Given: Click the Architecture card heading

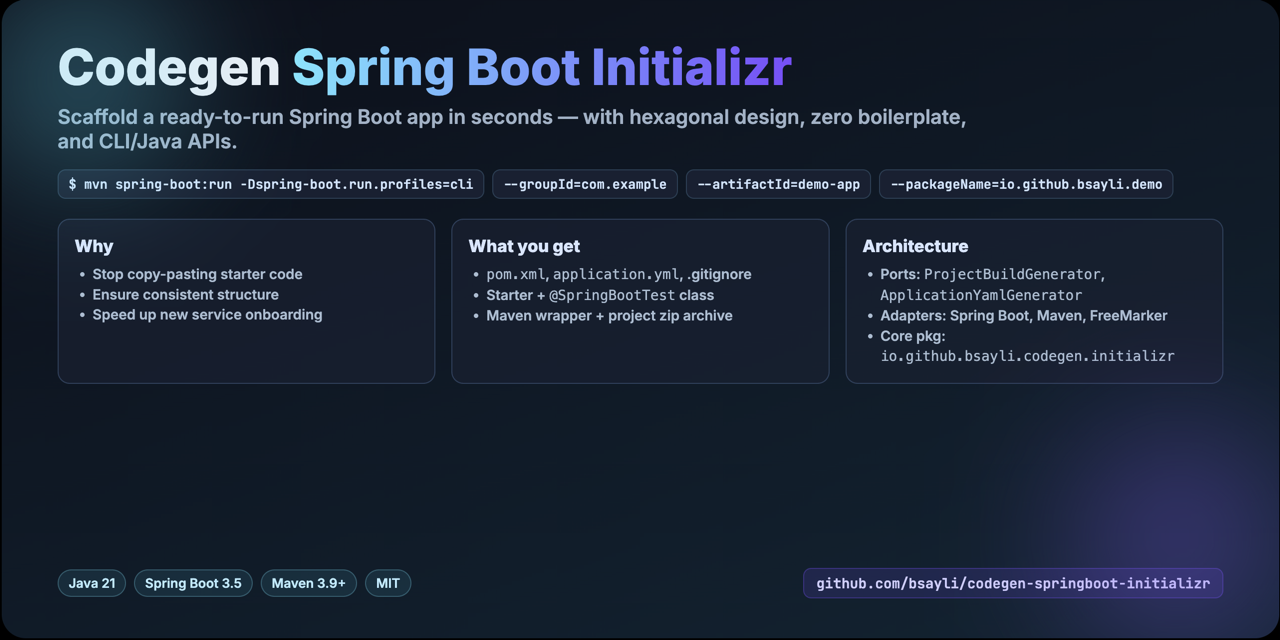Looking at the screenshot, I should (x=915, y=246).
